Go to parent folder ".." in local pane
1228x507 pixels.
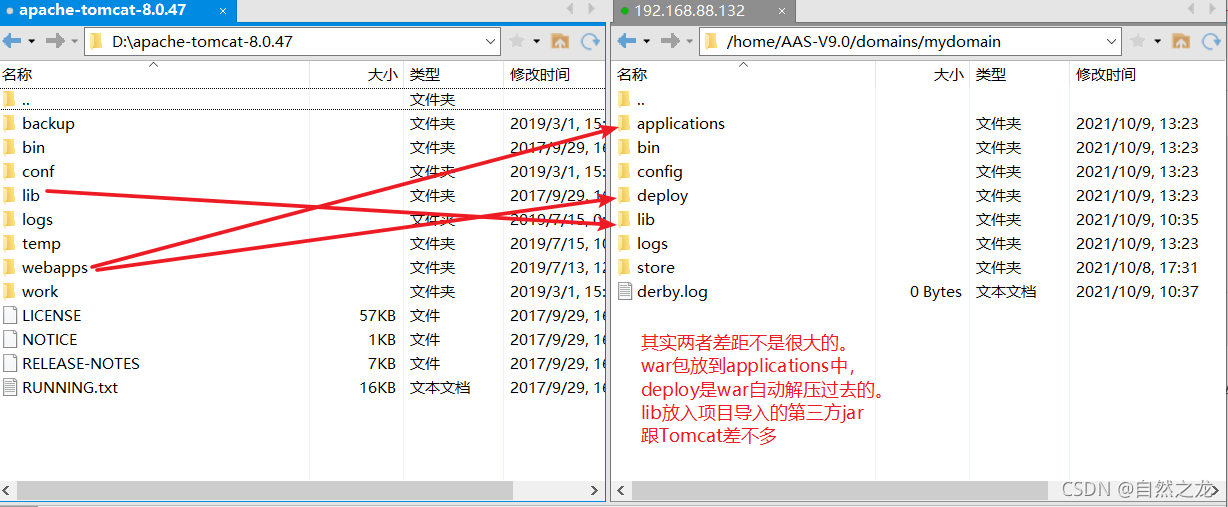pyautogui.click(x=26, y=99)
